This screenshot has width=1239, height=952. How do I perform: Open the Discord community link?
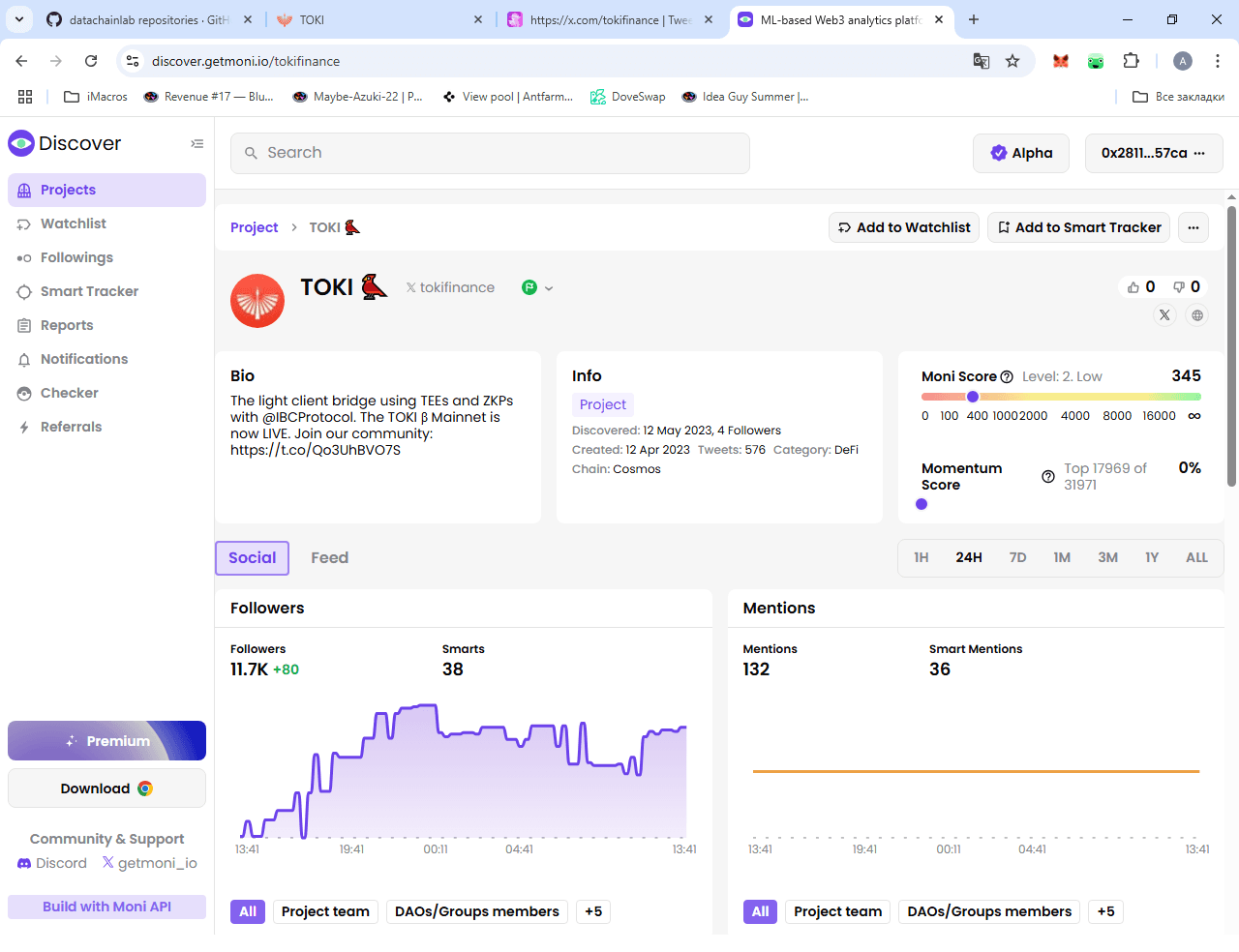click(52, 863)
